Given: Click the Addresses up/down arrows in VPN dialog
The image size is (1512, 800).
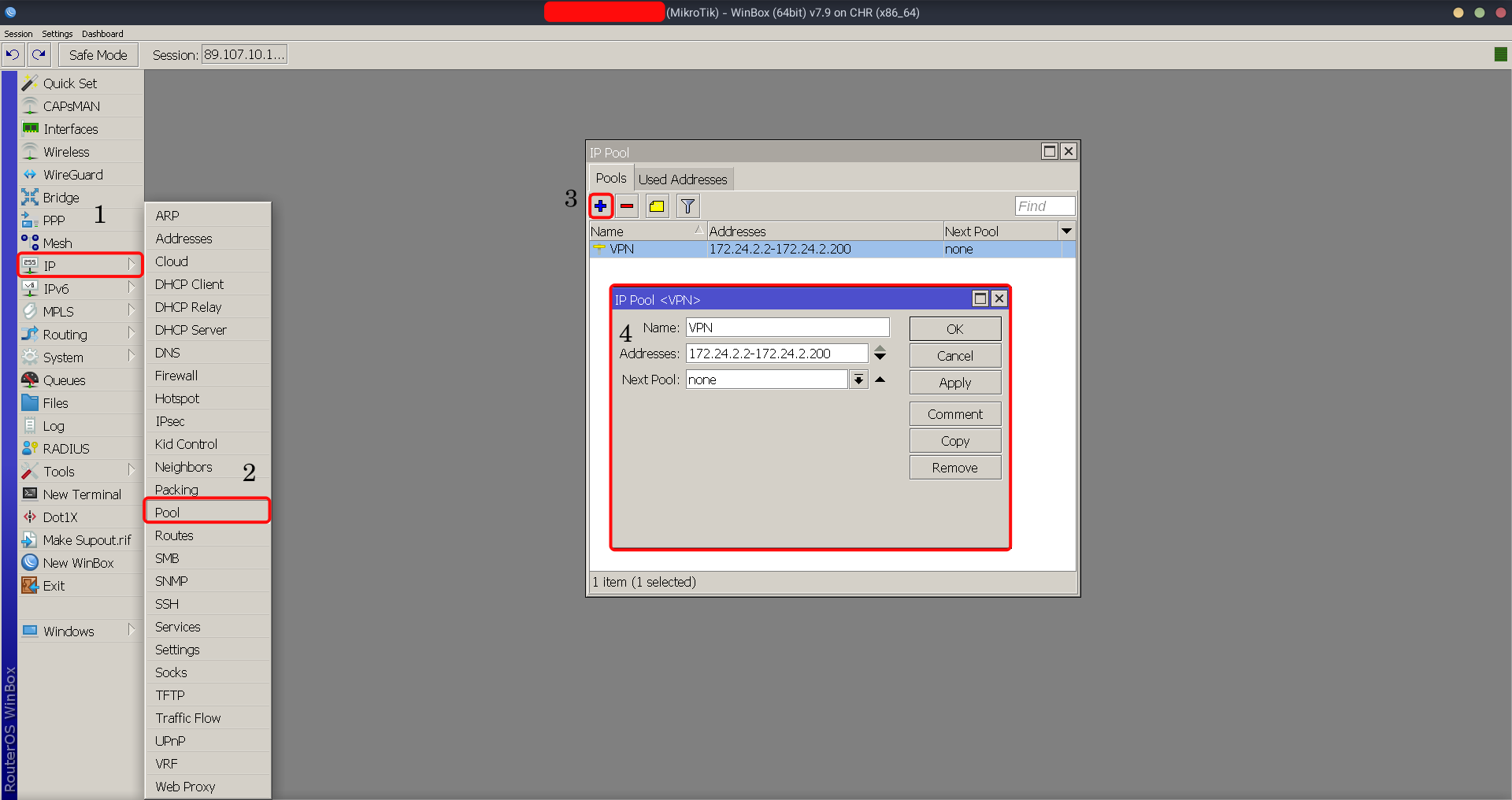Looking at the screenshot, I should (880, 354).
